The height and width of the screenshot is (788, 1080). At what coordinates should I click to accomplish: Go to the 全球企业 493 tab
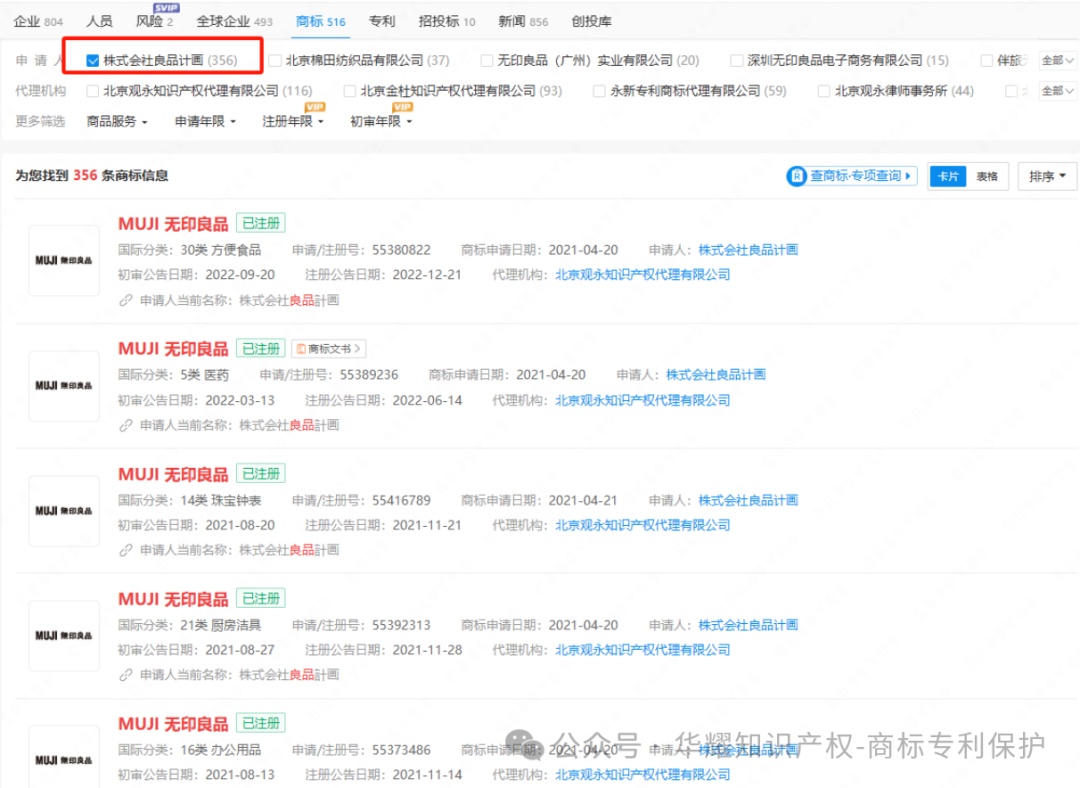pos(234,21)
